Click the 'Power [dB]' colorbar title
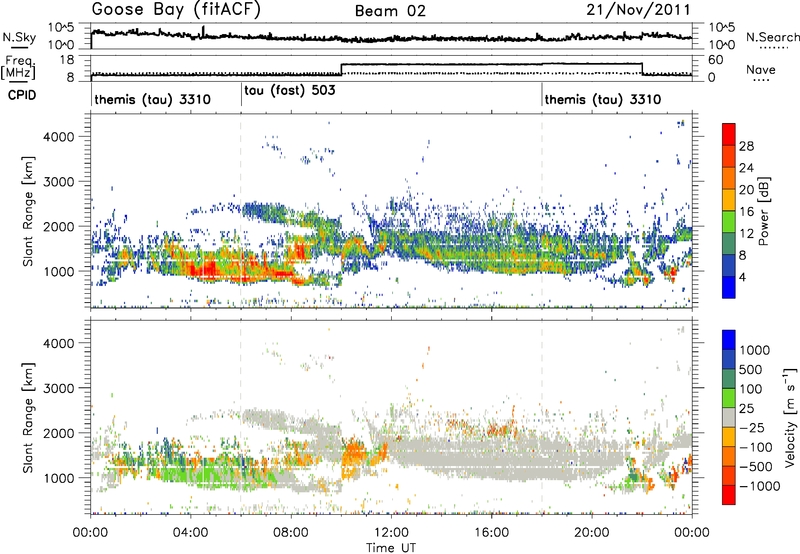This screenshot has height=554, width=800. click(763, 211)
